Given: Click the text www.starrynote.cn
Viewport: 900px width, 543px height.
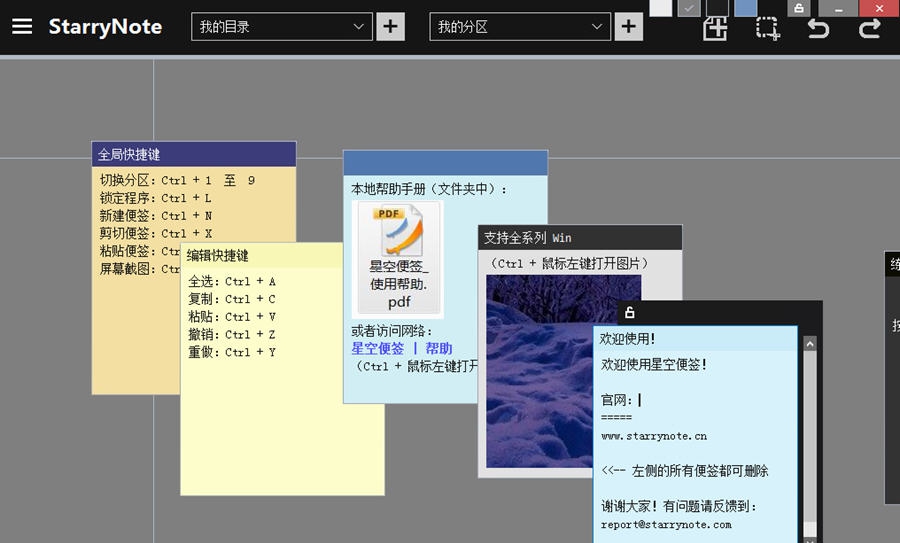Looking at the screenshot, I should coord(654,436).
